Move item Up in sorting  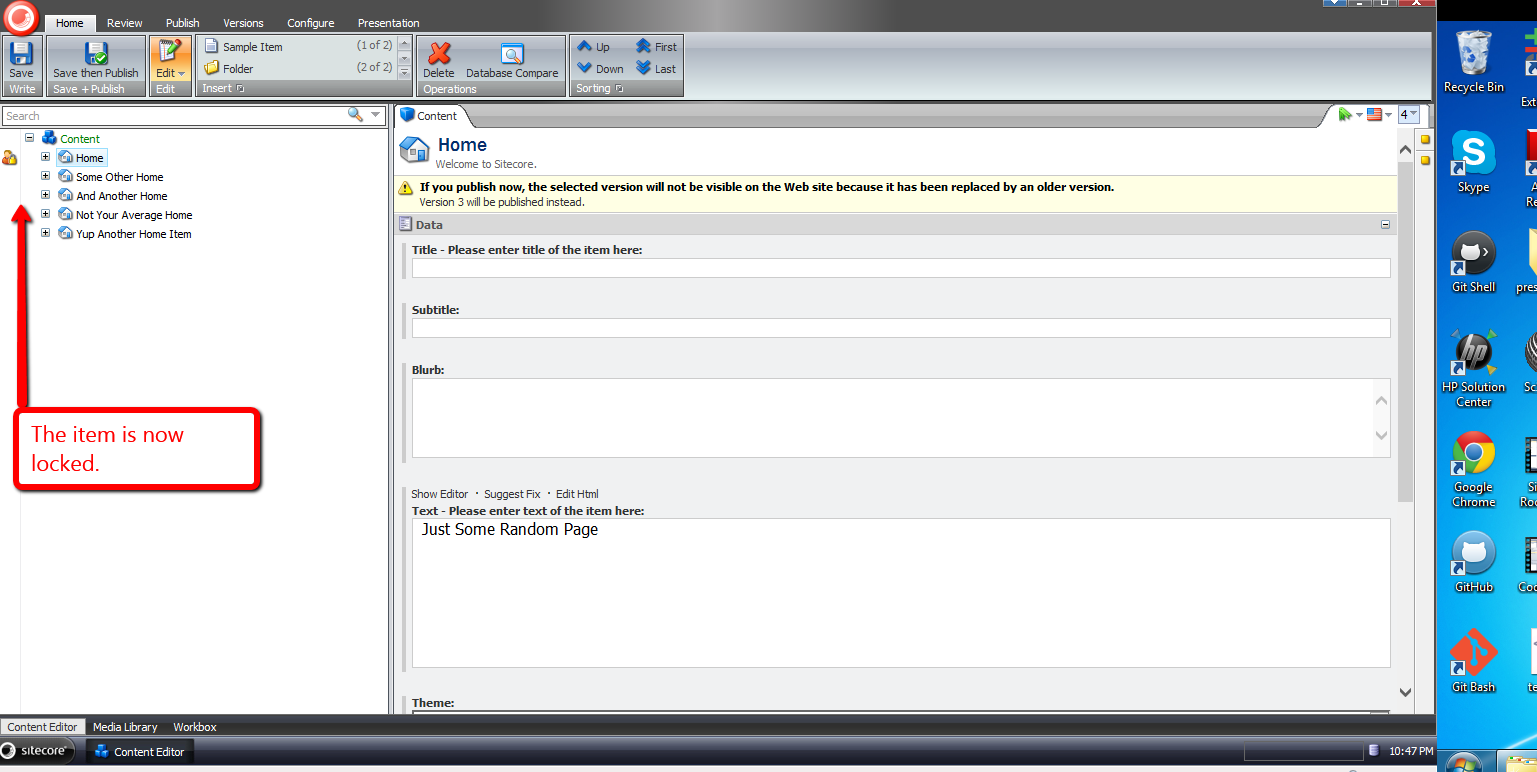pyautogui.click(x=594, y=47)
